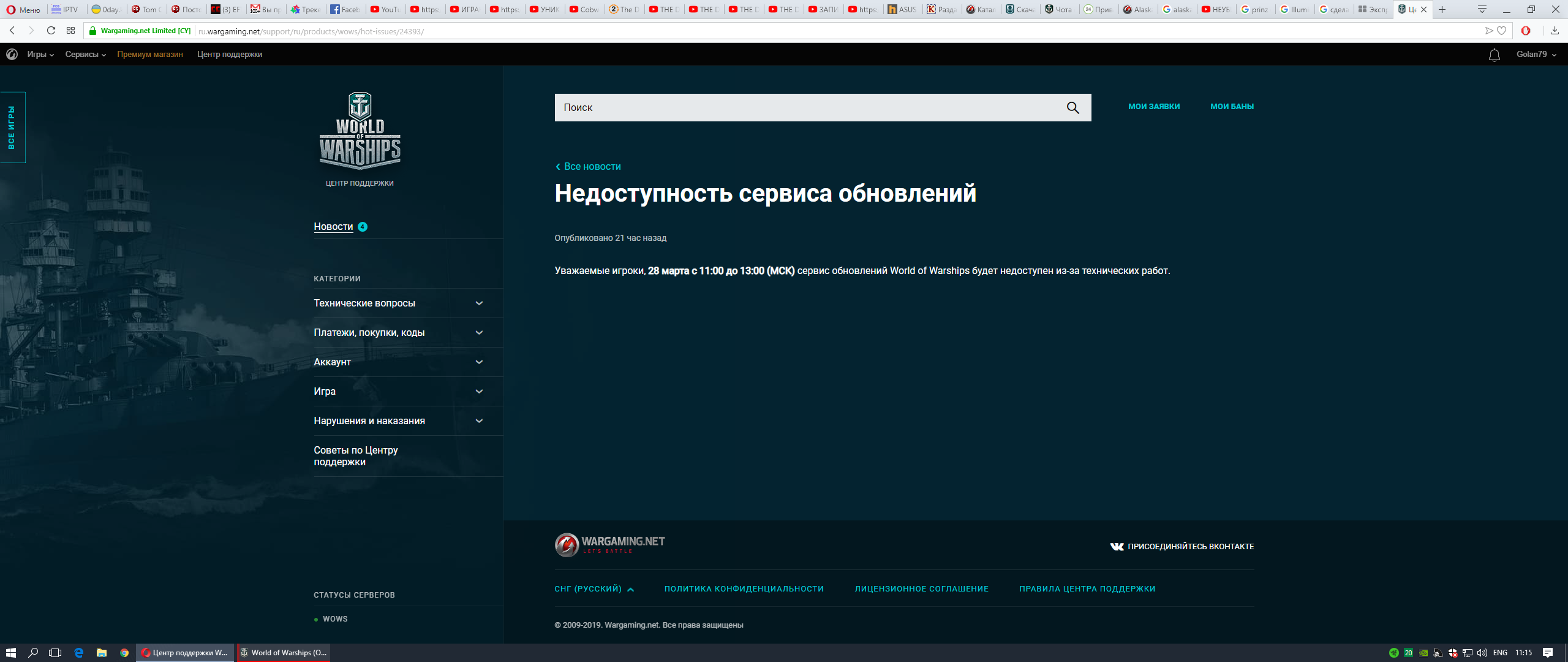Click the World of Warships logo
This screenshot has height=662, width=1568.
(x=360, y=131)
